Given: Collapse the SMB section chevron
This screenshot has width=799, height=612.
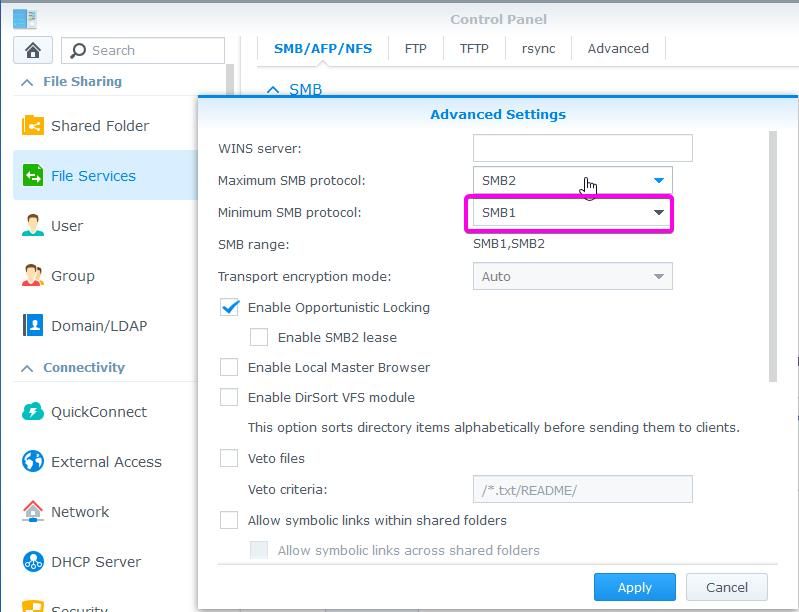Looking at the screenshot, I should (273, 90).
